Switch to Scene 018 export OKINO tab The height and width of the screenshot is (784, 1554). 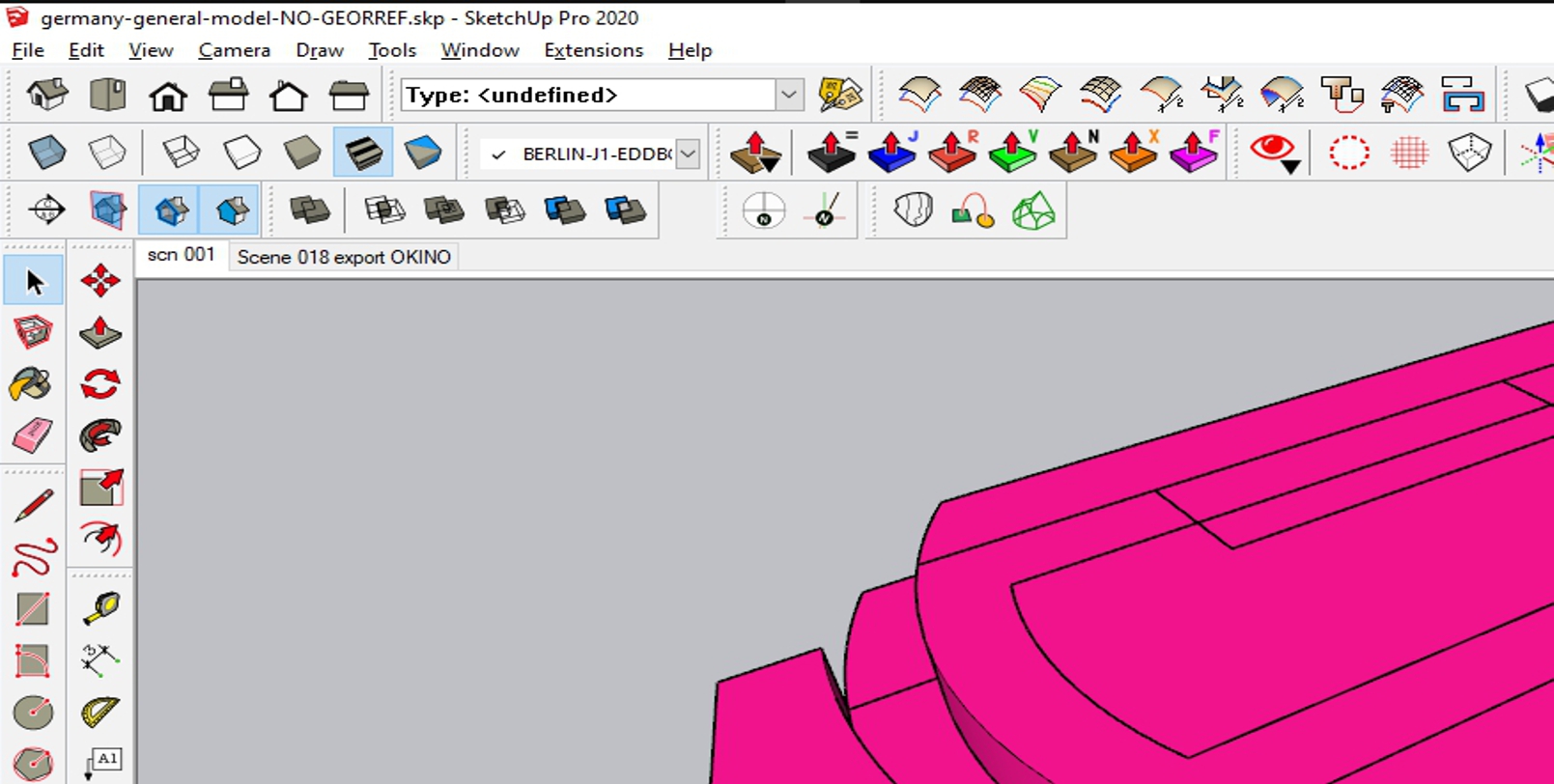coord(344,257)
